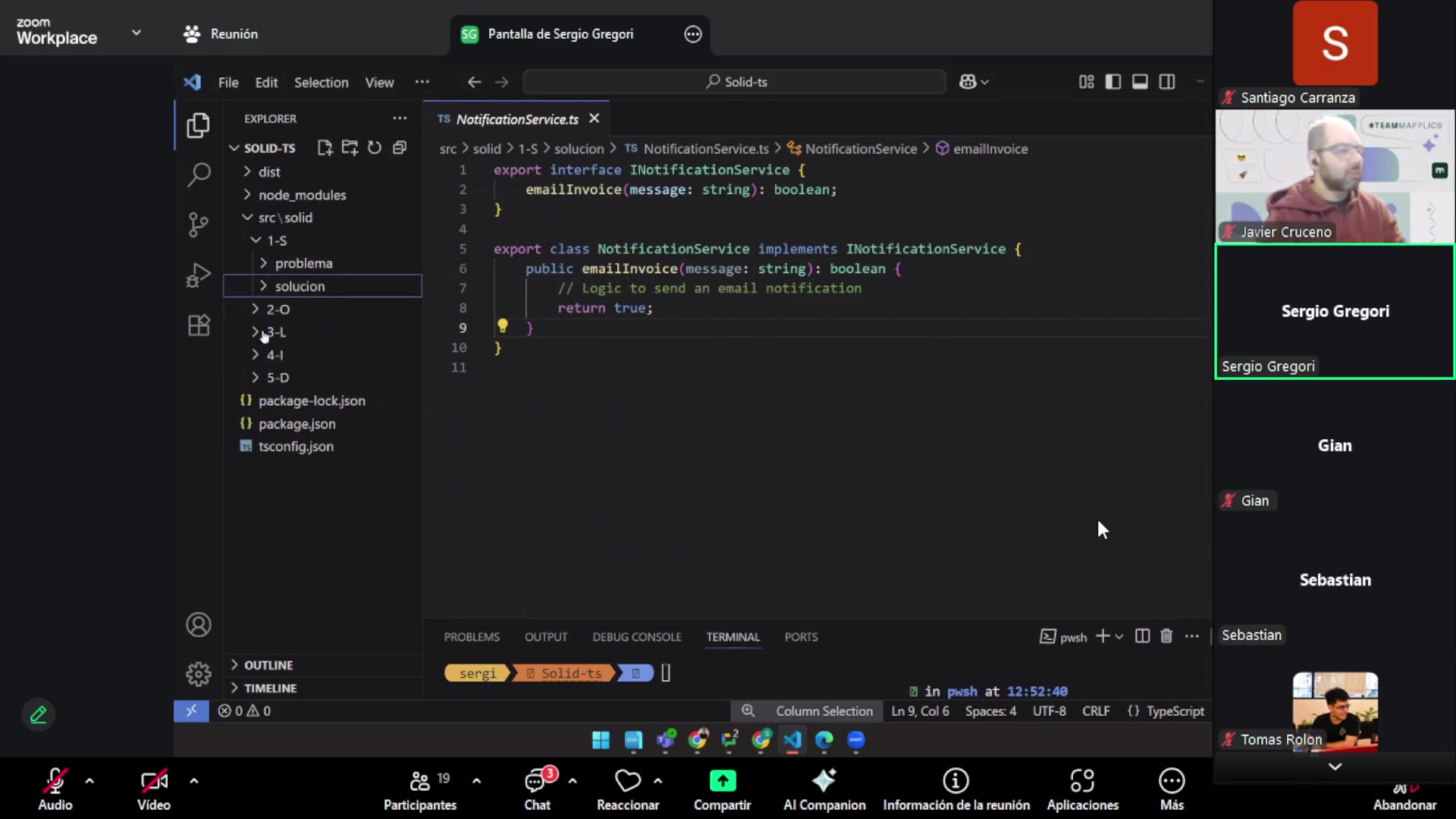This screenshot has height=819, width=1456.
Task: Toggle the bottom panel layout icon
Action: [1140, 82]
